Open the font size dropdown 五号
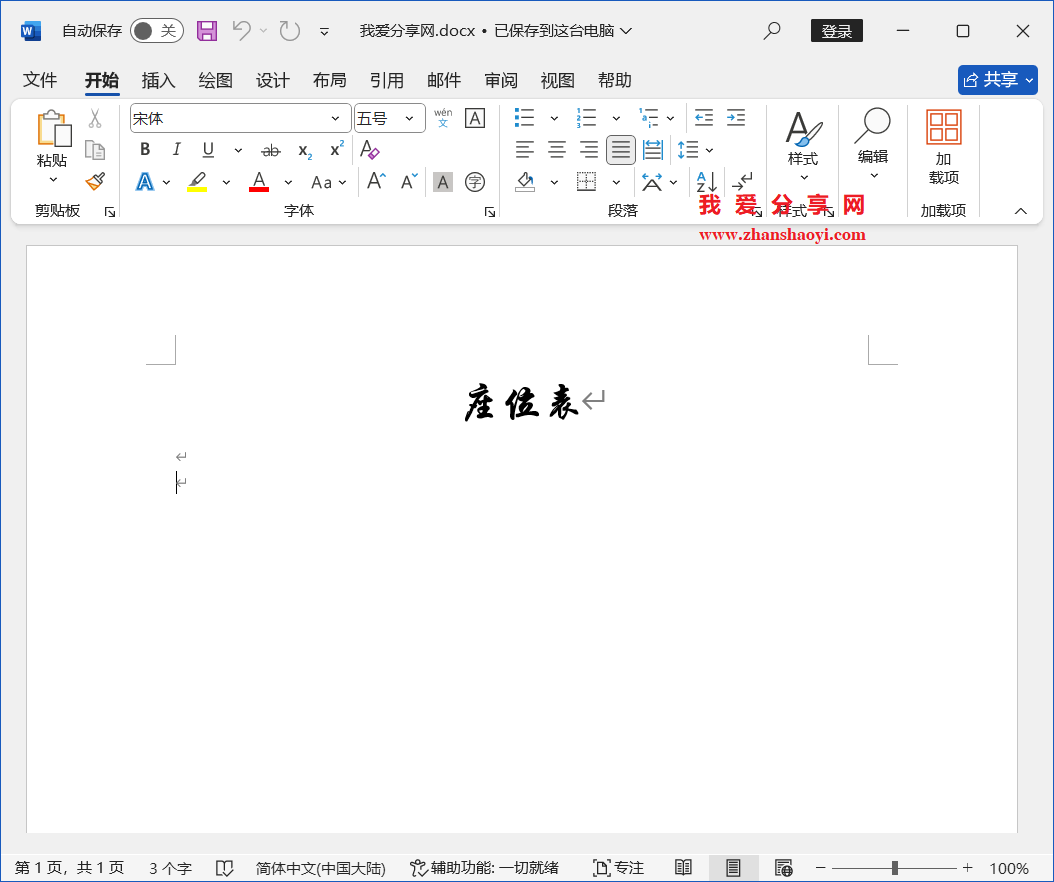Screen dimensions: 1054x882 coord(409,118)
